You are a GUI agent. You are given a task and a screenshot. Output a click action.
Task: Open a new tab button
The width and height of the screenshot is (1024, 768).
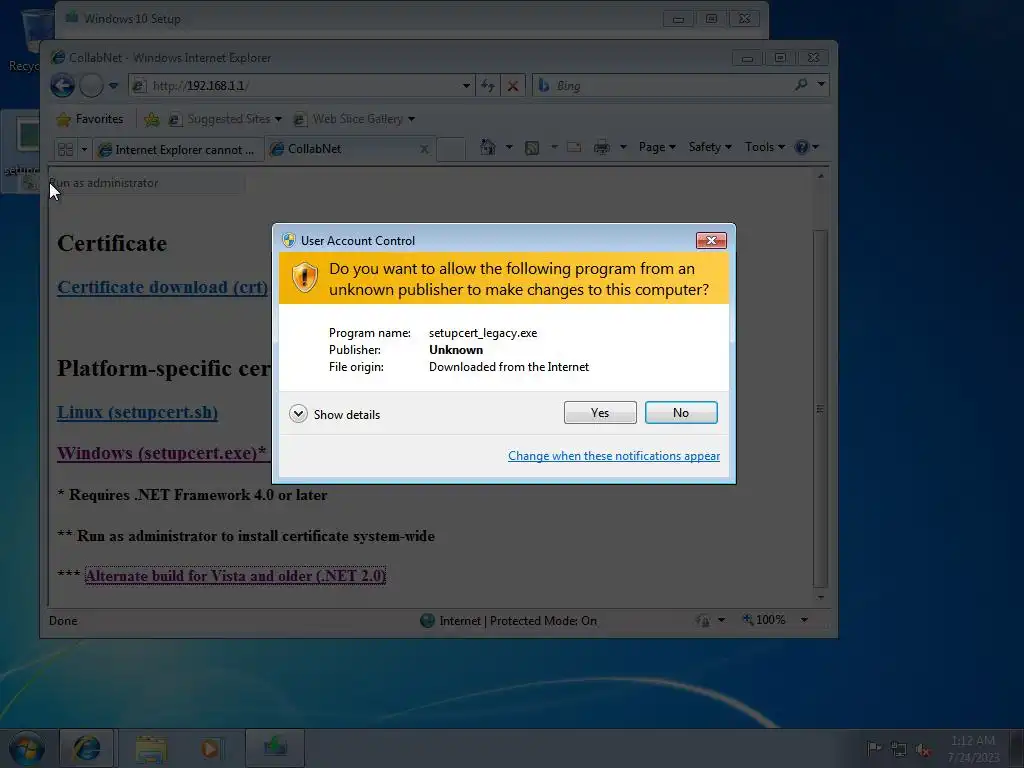pos(451,149)
